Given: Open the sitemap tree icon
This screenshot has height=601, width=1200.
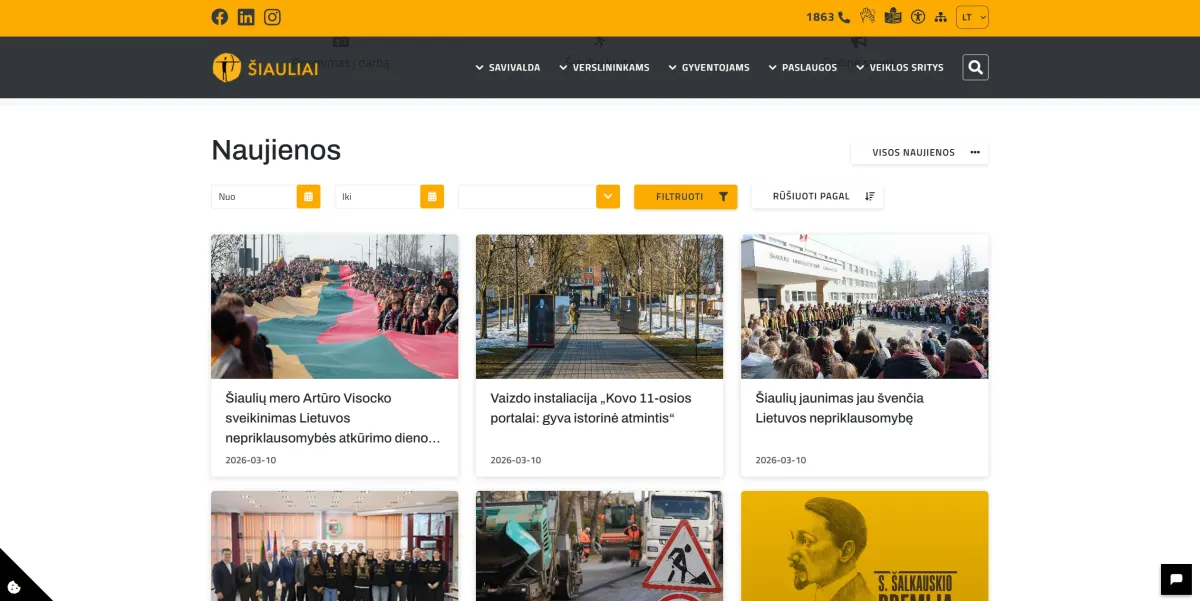Looking at the screenshot, I should 940,17.
